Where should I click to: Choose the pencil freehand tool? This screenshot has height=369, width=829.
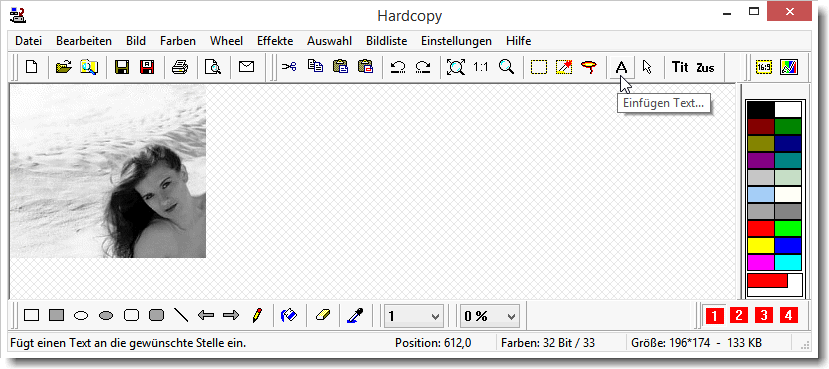coord(257,316)
